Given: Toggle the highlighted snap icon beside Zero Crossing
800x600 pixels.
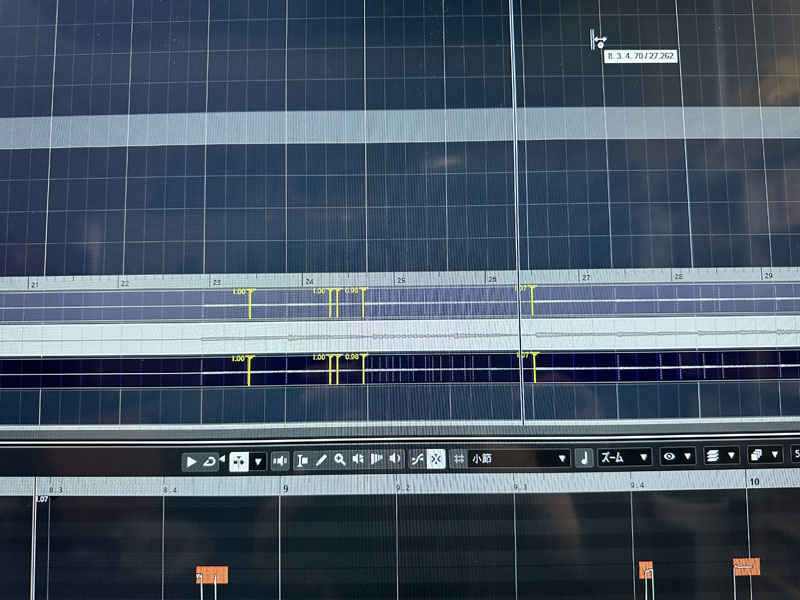Looking at the screenshot, I should (436, 459).
